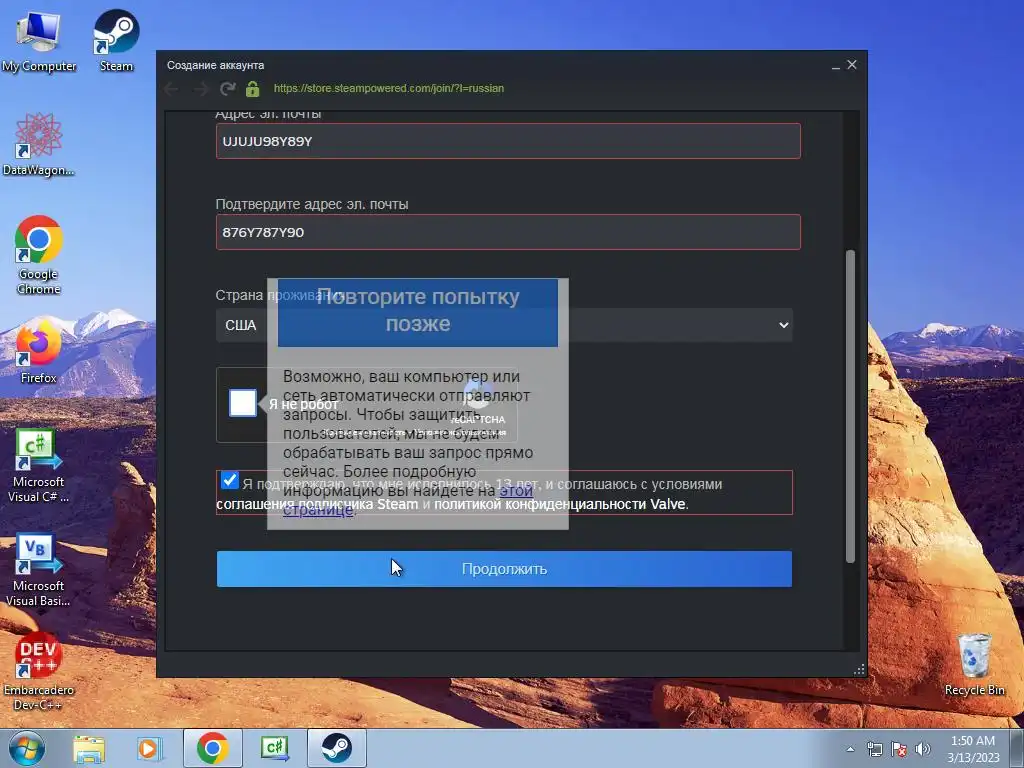Viewport: 1024px width, 768px height.
Task: Open network status tray icon
Action: click(x=874, y=749)
